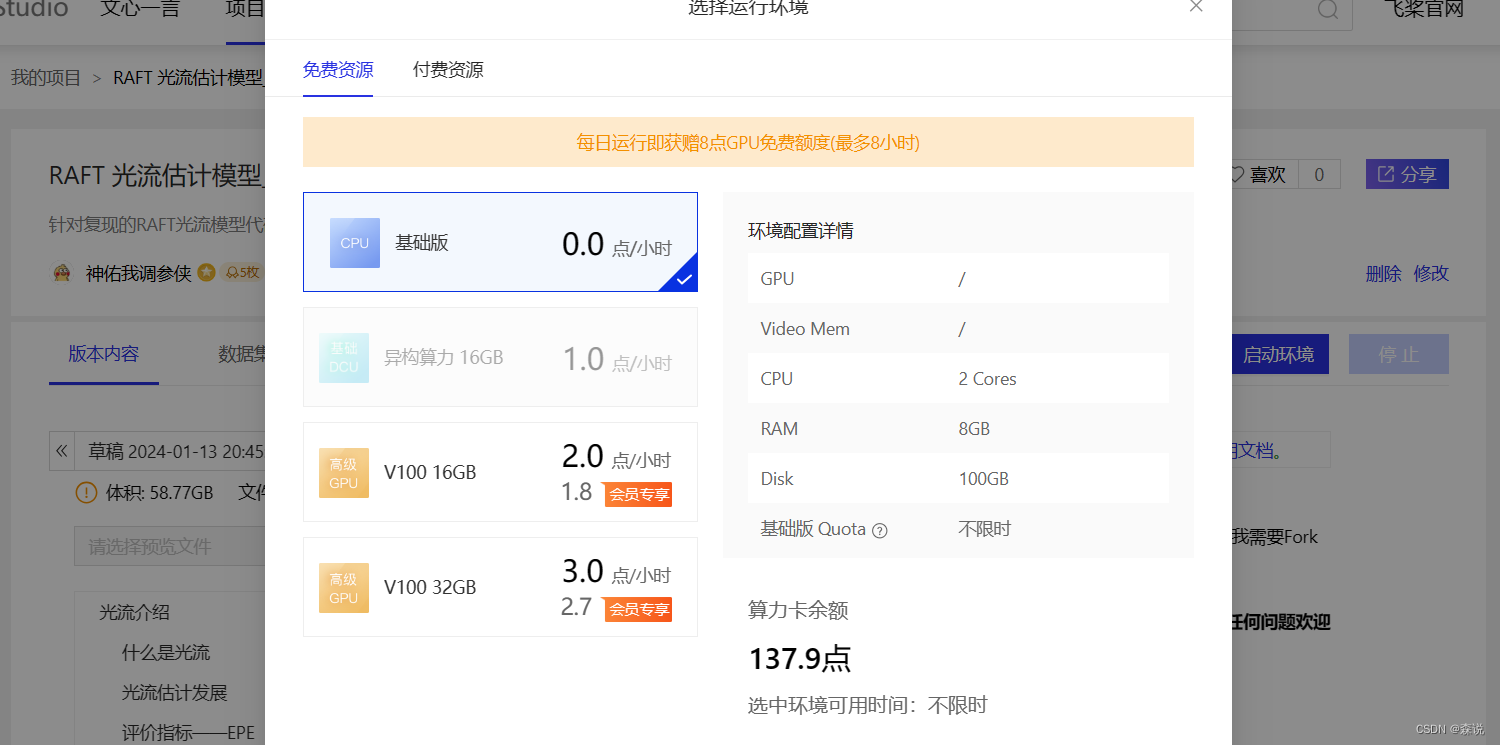Select the V100 16GB resource option

pos(500,471)
